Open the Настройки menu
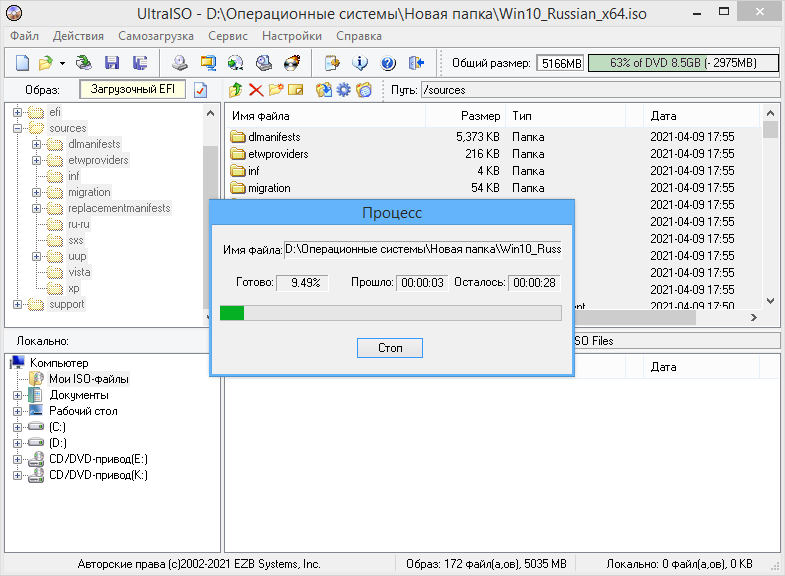The height and width of the screenshot is (576, 785). pos(292,36)
